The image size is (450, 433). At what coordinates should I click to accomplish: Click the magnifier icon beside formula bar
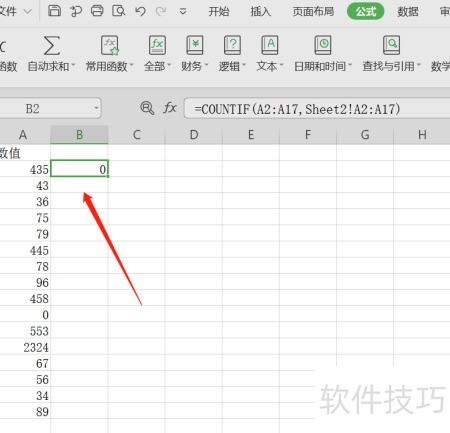(147, 108)
